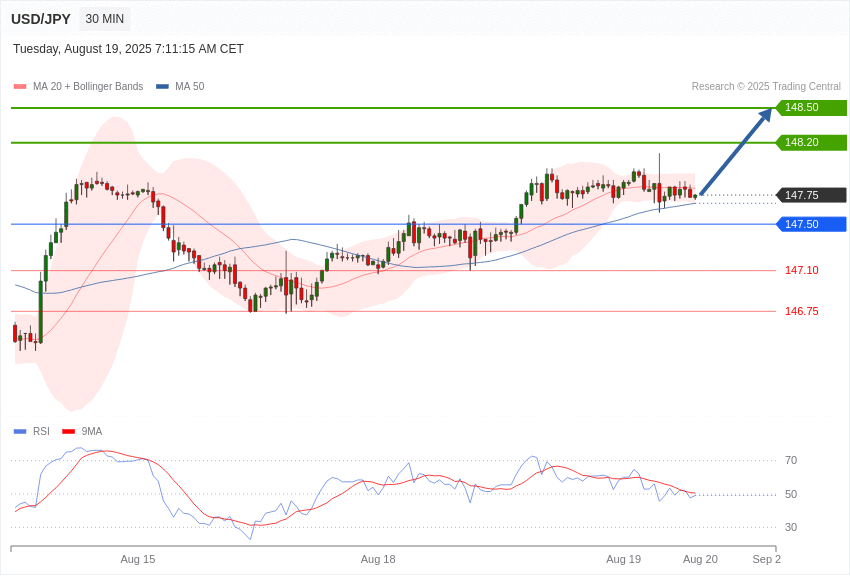Click the RSI 30 axis value

(x=791, y=527)
